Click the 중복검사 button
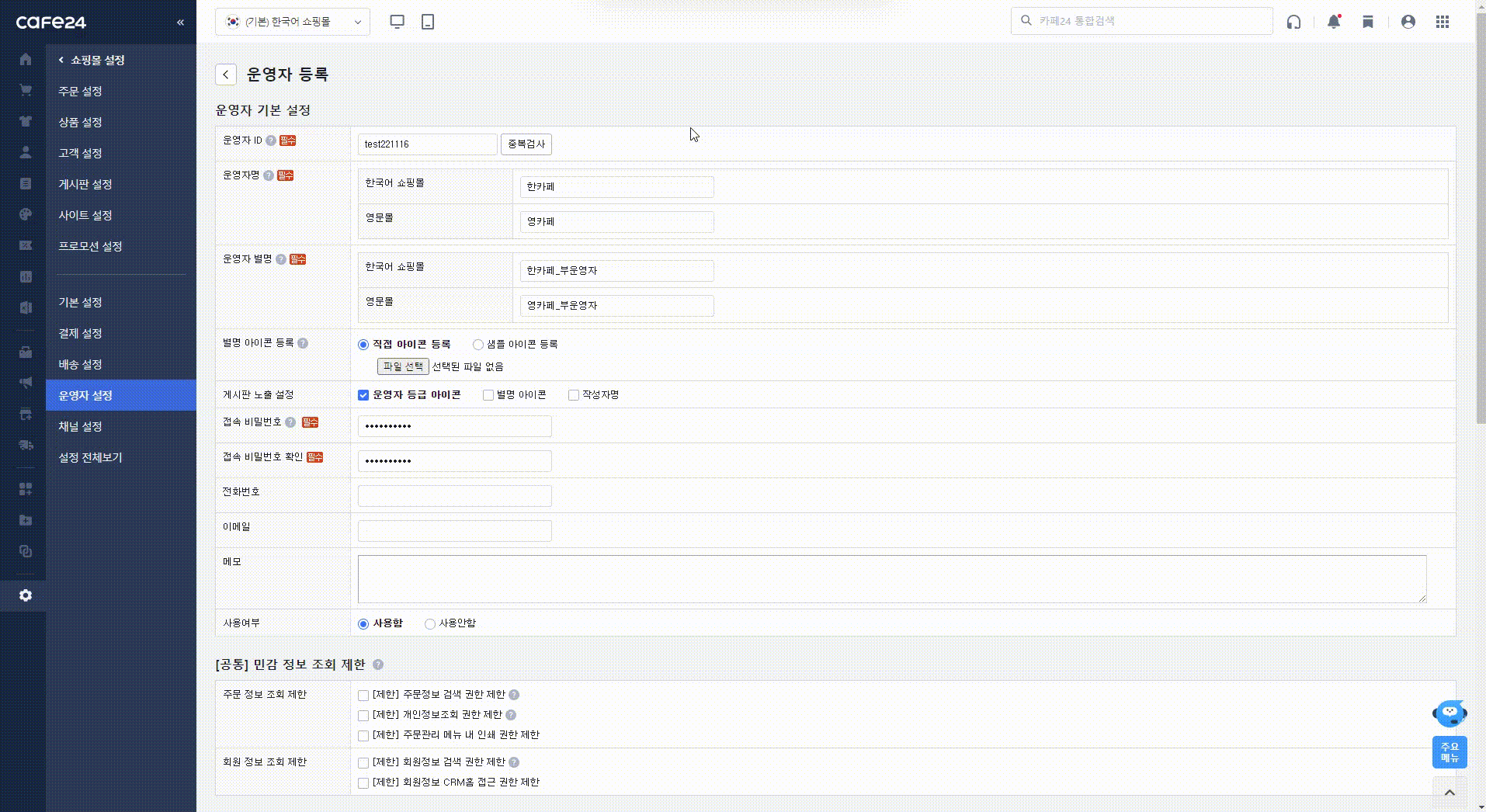The height and width of the screenshot is (812, 1486). tap(526, 144)
